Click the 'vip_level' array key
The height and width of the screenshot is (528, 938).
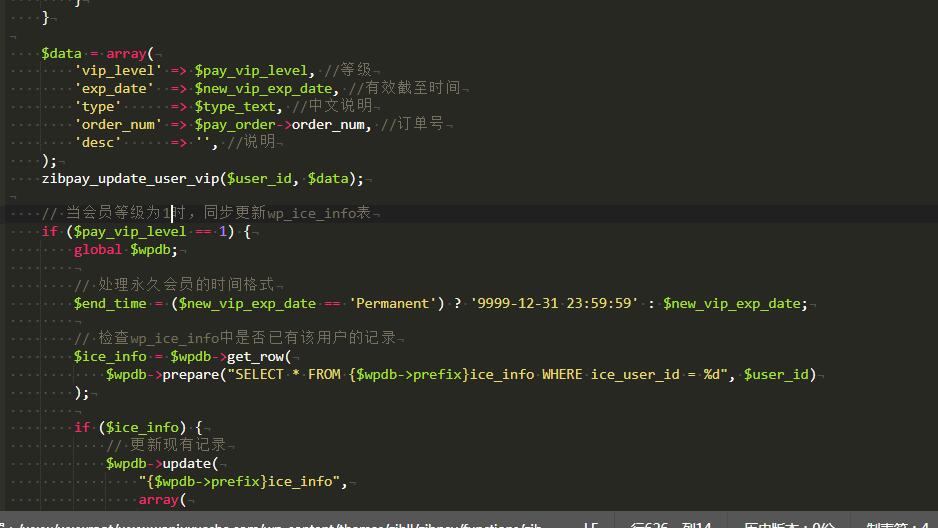point(118,71)
